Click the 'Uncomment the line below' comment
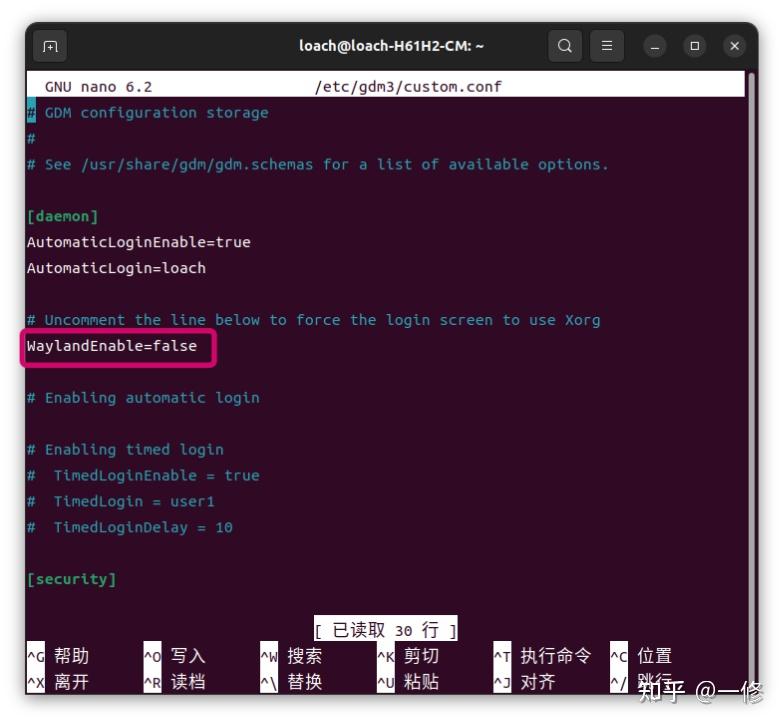 coord(314,320)
